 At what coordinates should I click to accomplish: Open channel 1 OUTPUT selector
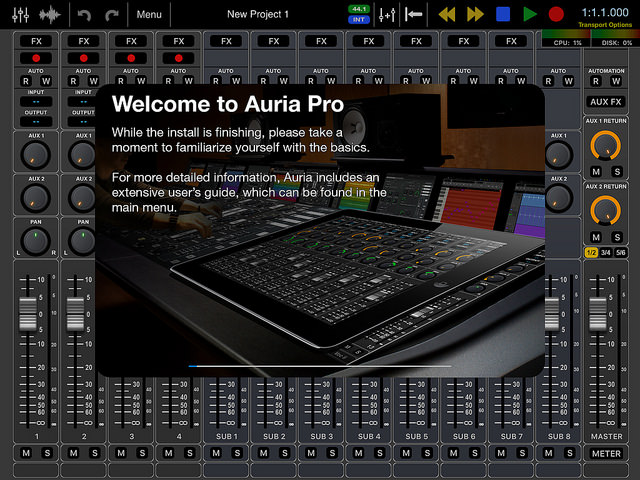coord(36,121)
